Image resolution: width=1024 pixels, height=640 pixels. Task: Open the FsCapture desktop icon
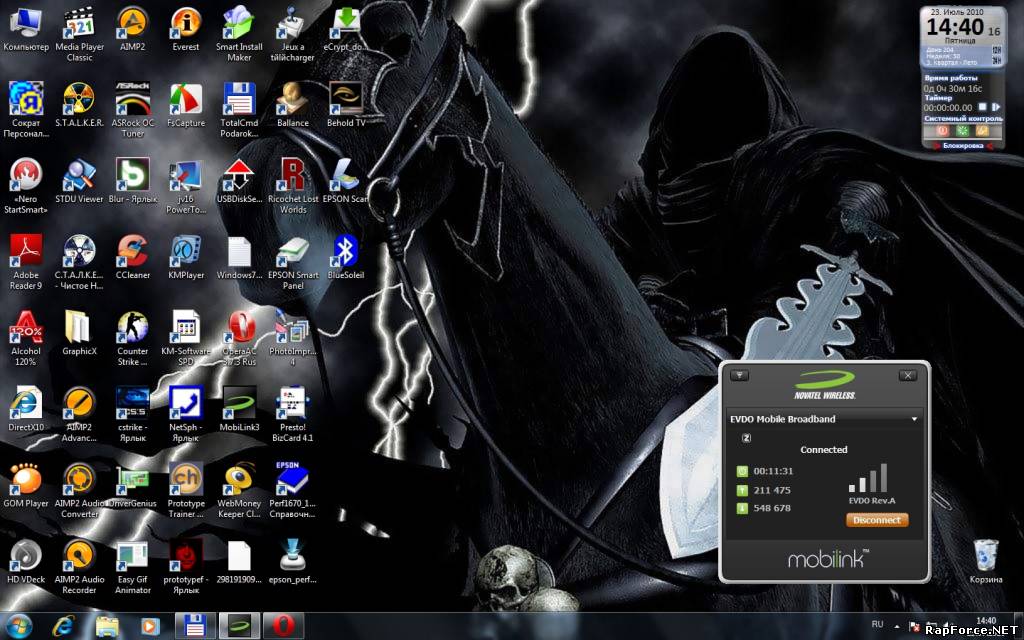click(x=185, y=105)
